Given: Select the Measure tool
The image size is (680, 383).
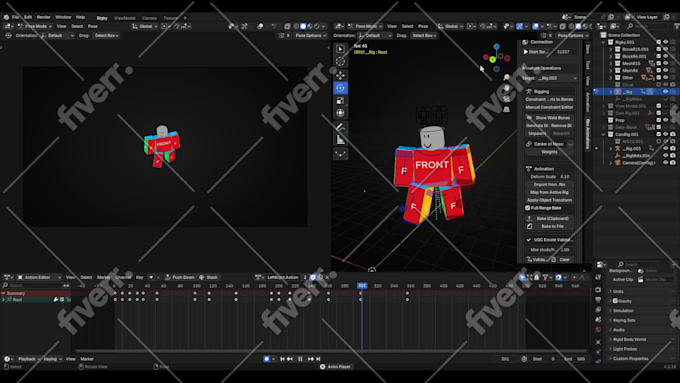Looking at the screenshot, I should coord(340,140).
